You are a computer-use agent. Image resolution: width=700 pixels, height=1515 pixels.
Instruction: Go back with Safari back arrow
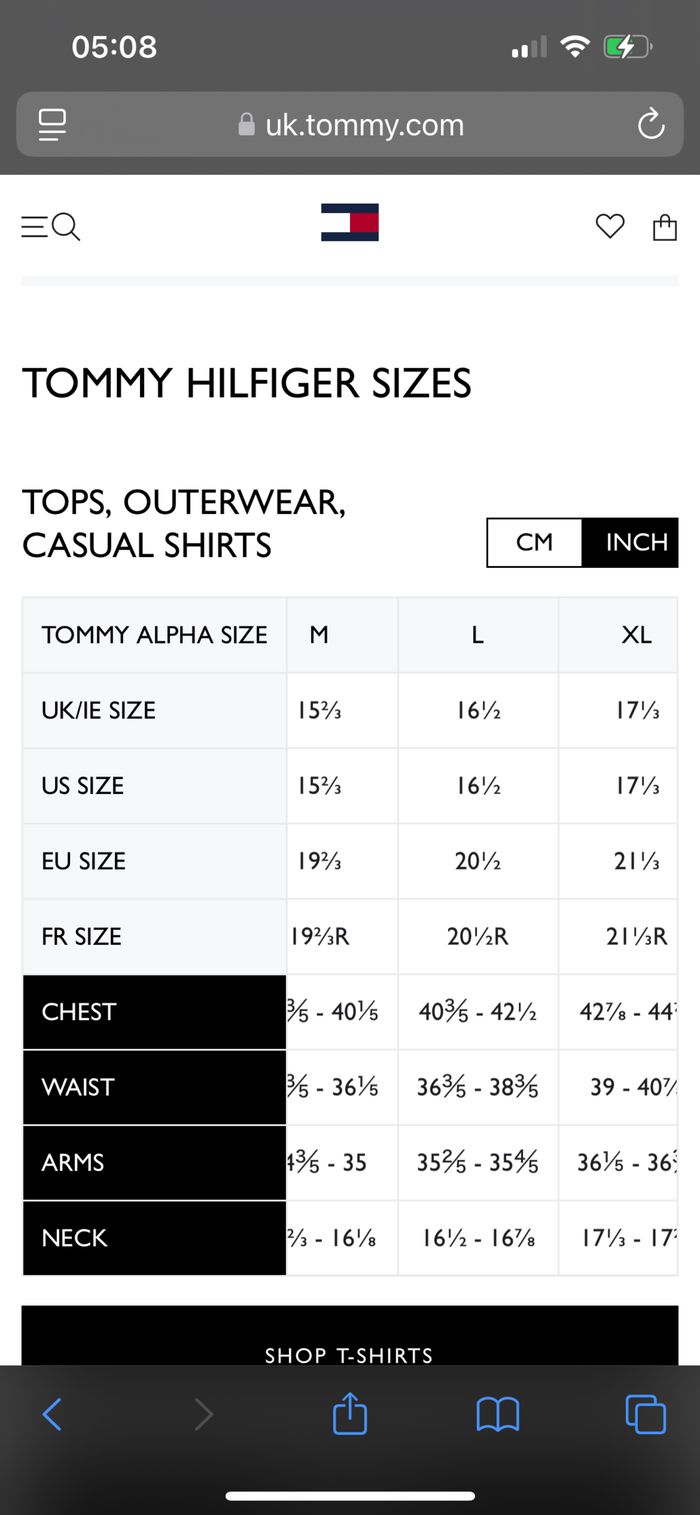52,1414
